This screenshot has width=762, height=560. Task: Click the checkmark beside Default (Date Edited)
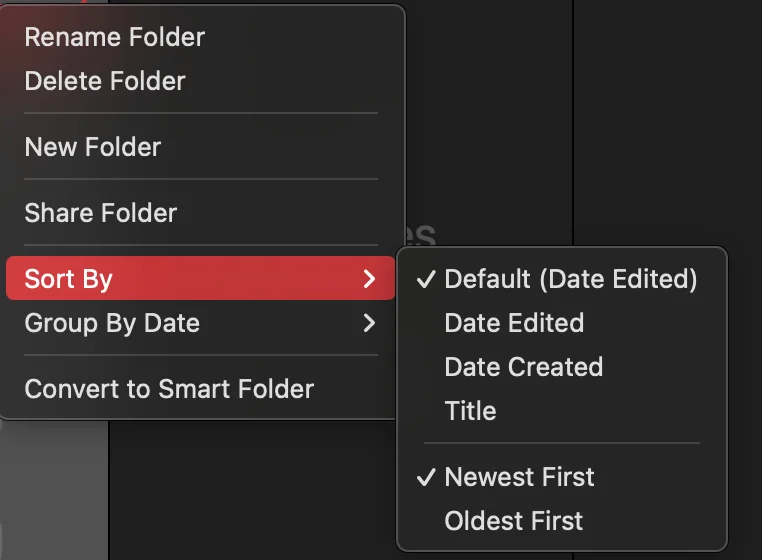(426, 279)
